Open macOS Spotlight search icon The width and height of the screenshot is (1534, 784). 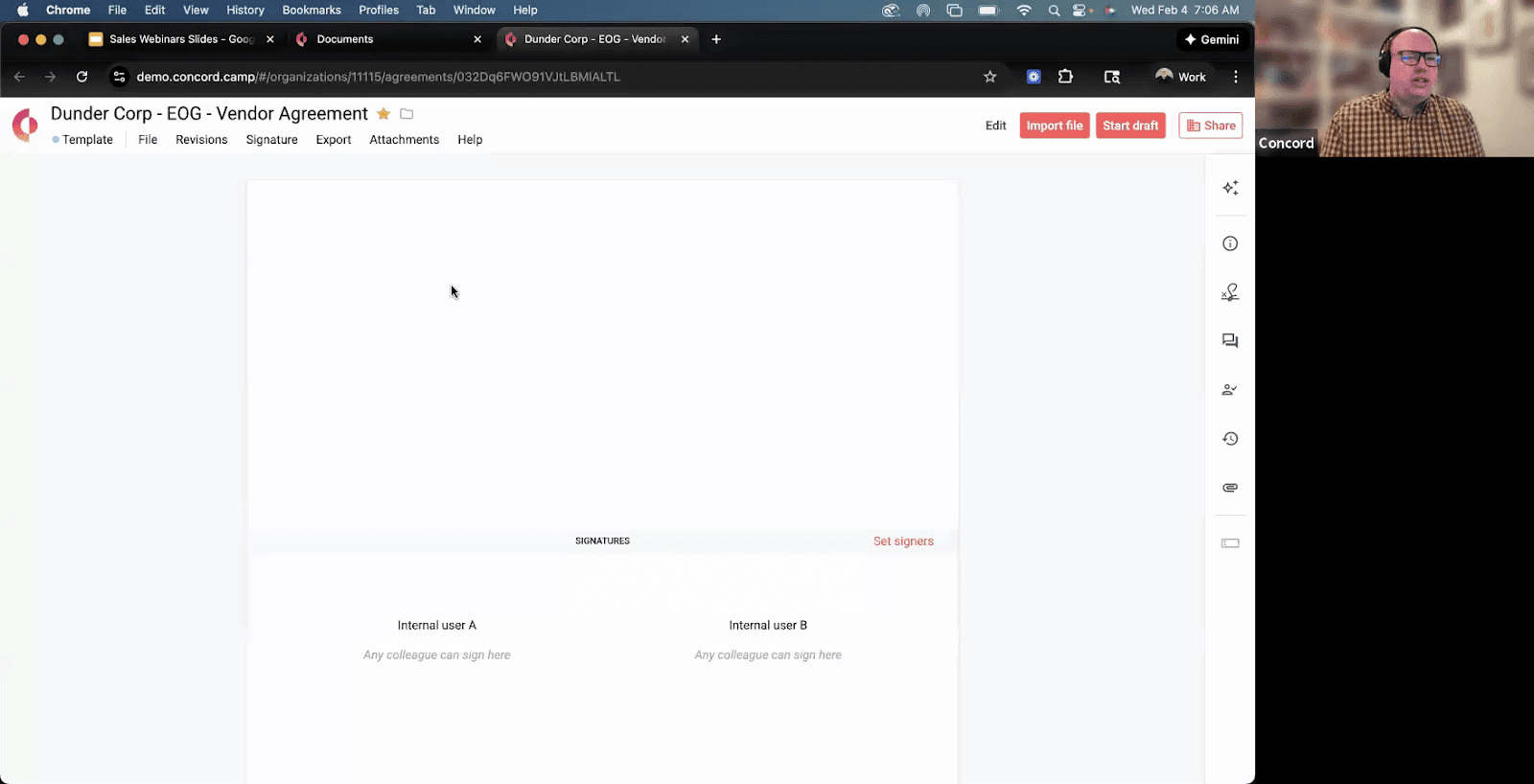[1054, 11]
